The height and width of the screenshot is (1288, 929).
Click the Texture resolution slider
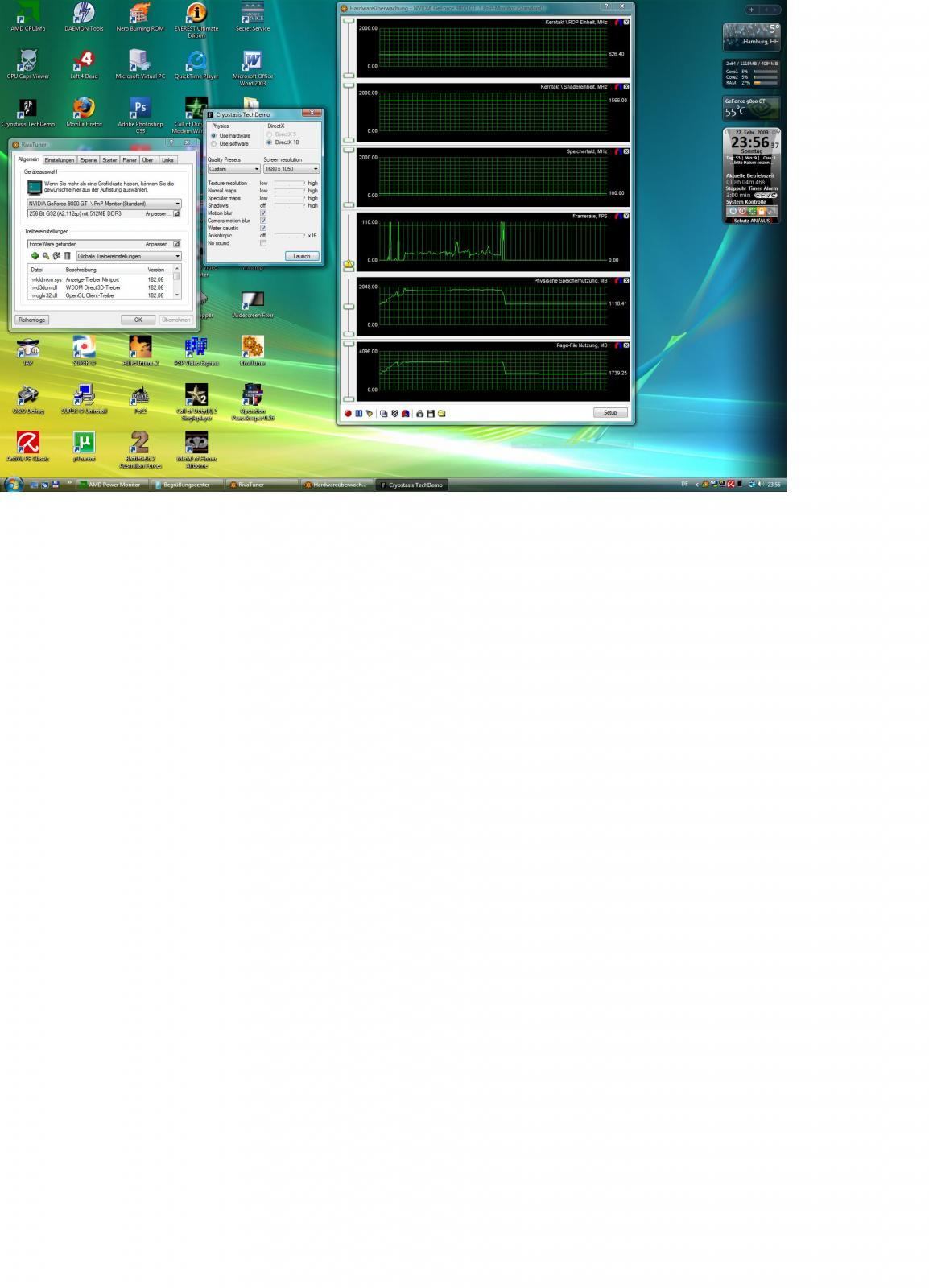tap(289, 183)
